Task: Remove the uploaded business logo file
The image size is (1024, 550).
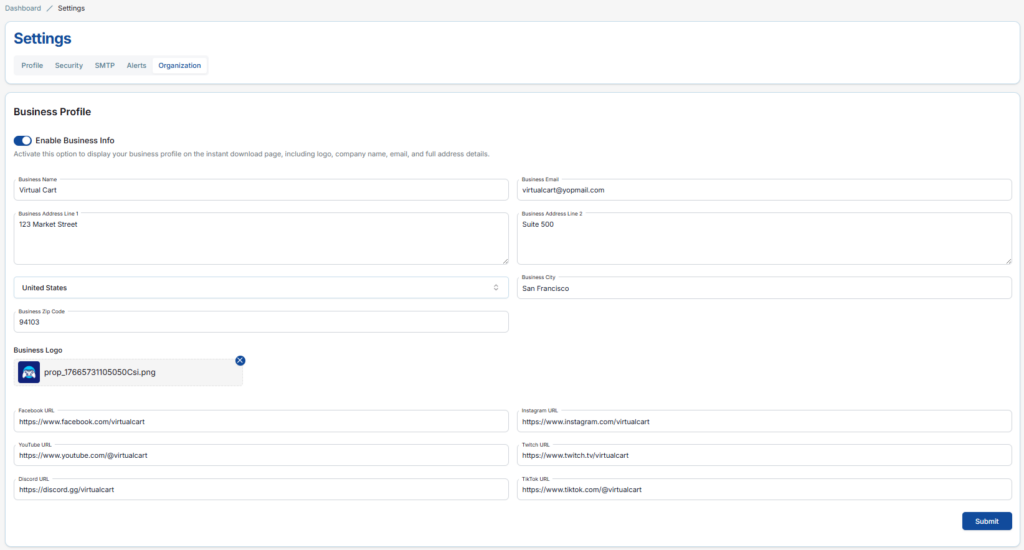Action: [x=240, y=360]
